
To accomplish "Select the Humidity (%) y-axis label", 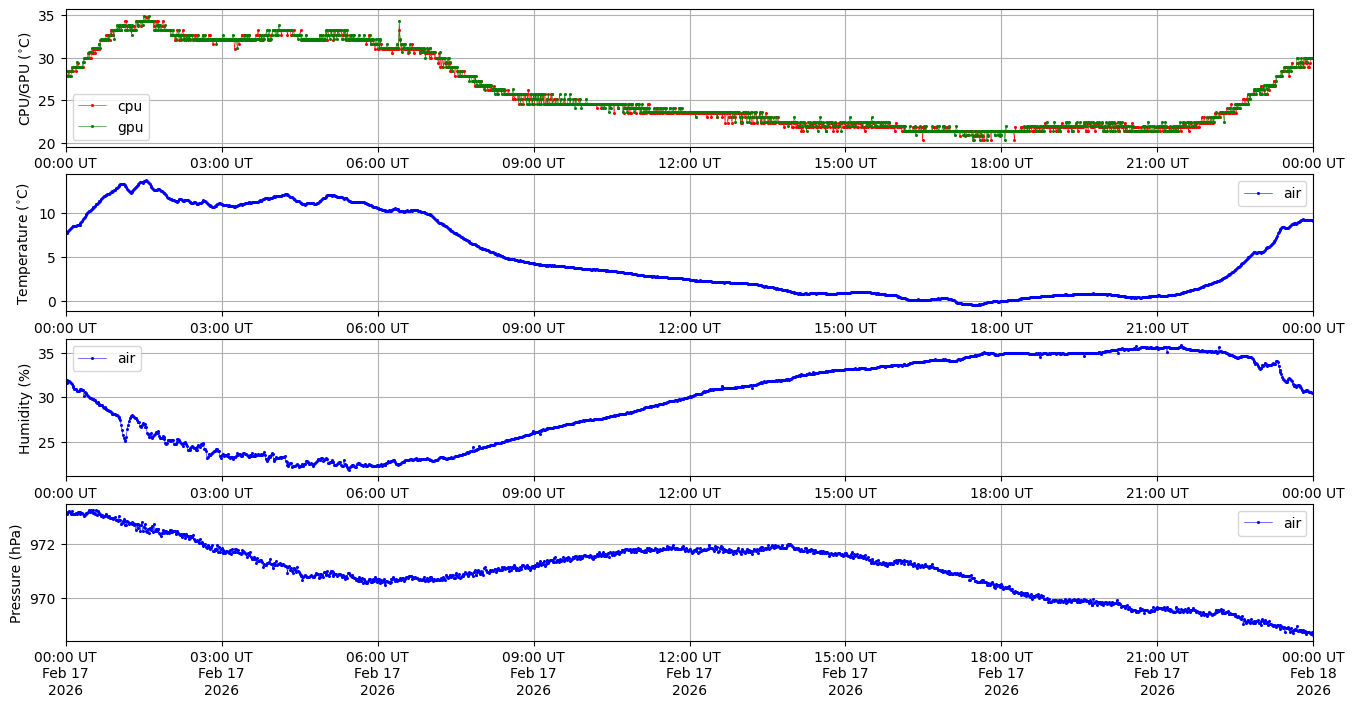I will [25, 408].
